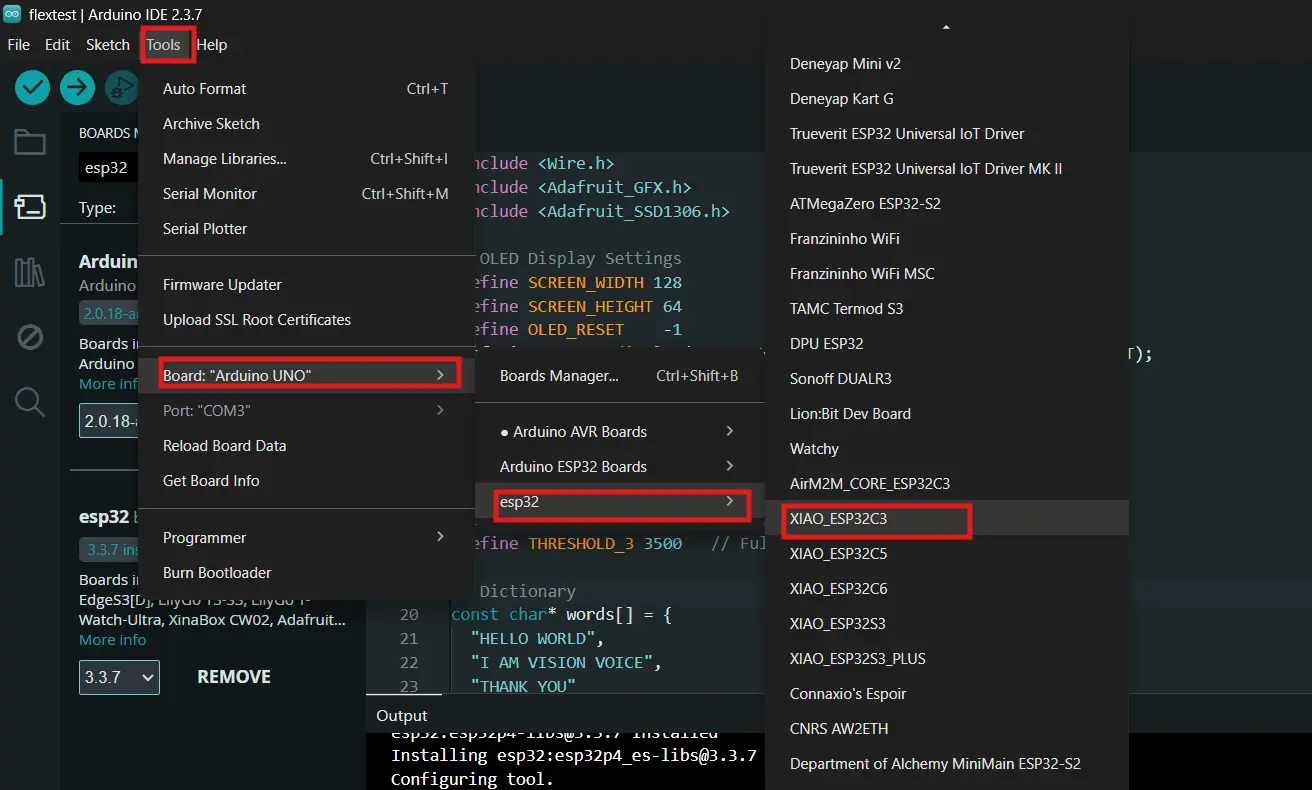Open the Sketch menu
The height and width of the screenshot is (790, 1312).
click(x=108, y=45)
